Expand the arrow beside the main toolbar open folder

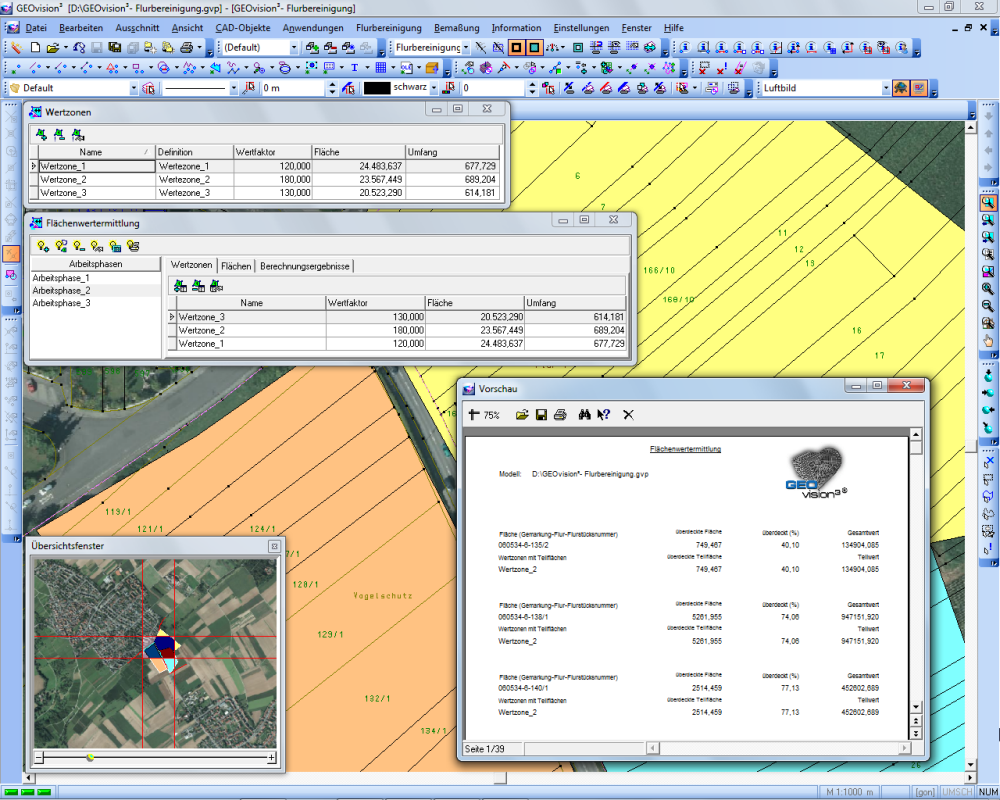(x=65, y=47)
